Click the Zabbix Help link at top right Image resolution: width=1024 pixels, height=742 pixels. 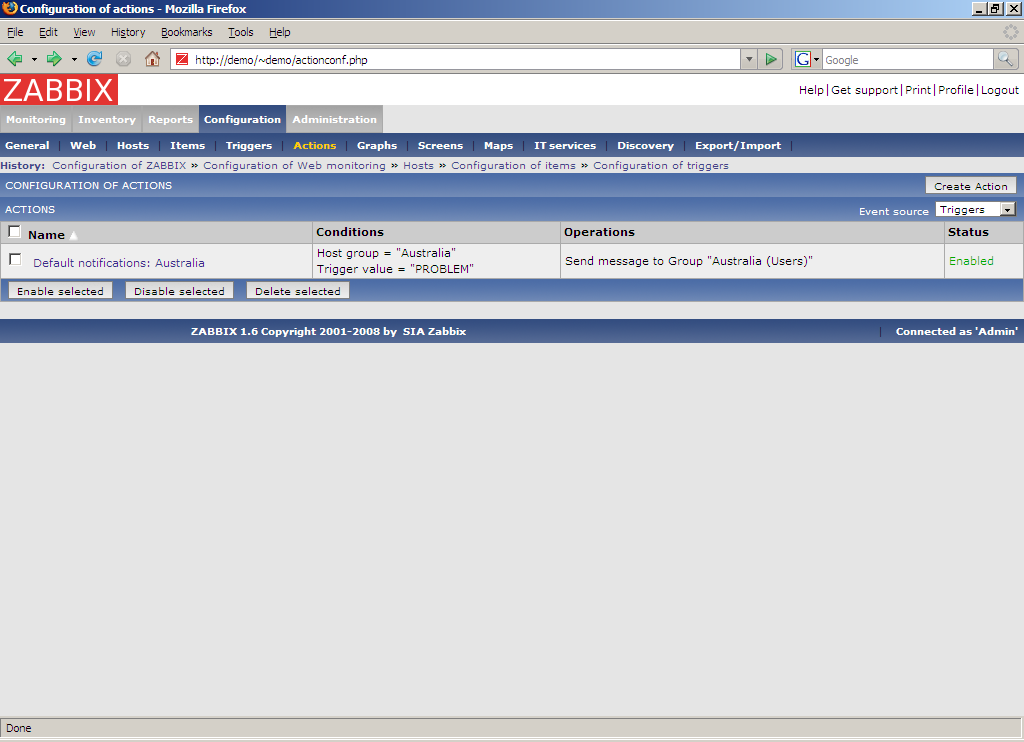click(x=811, y=90)
